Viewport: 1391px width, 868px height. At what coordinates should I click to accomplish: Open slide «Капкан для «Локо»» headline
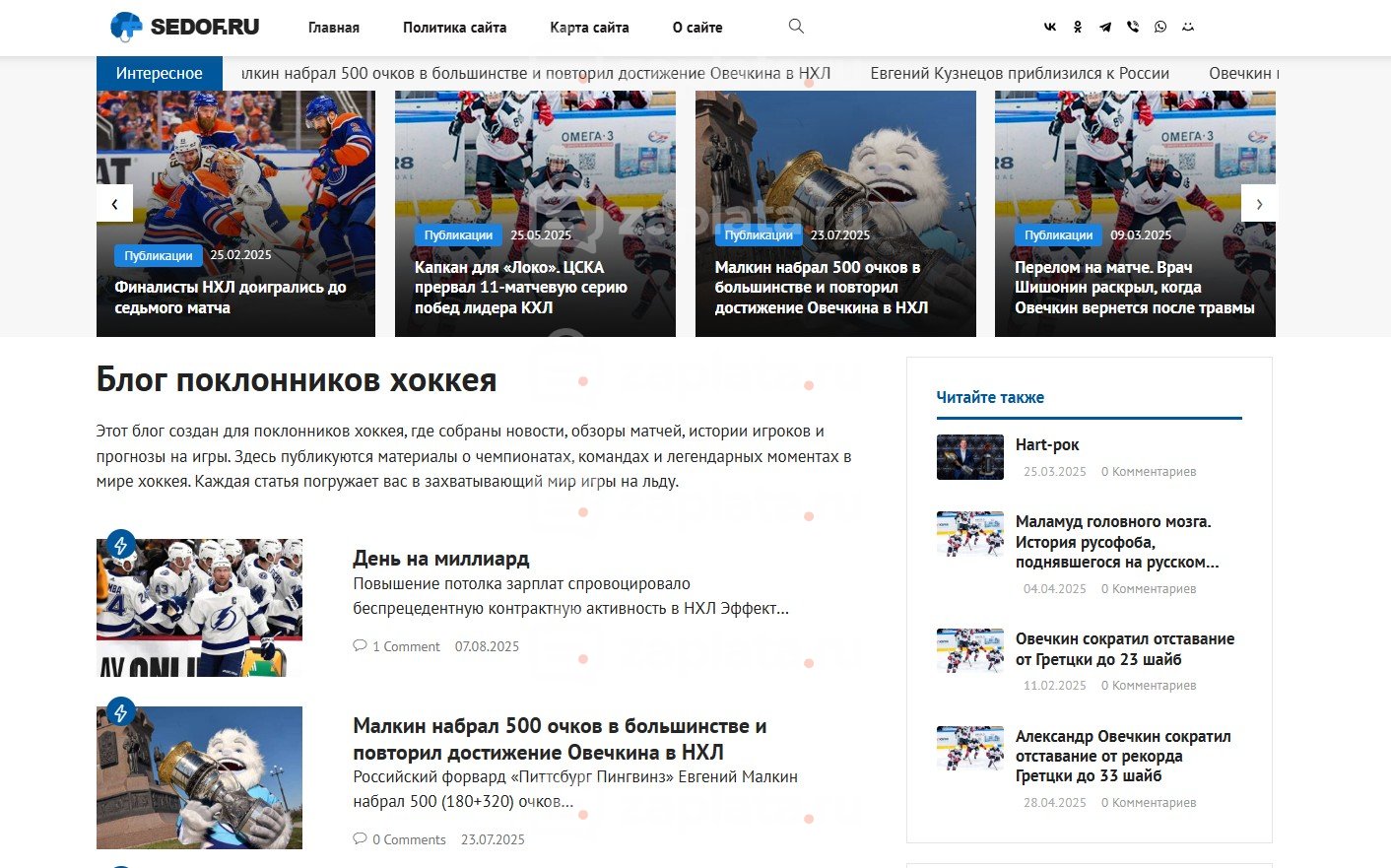coord(521,287)
